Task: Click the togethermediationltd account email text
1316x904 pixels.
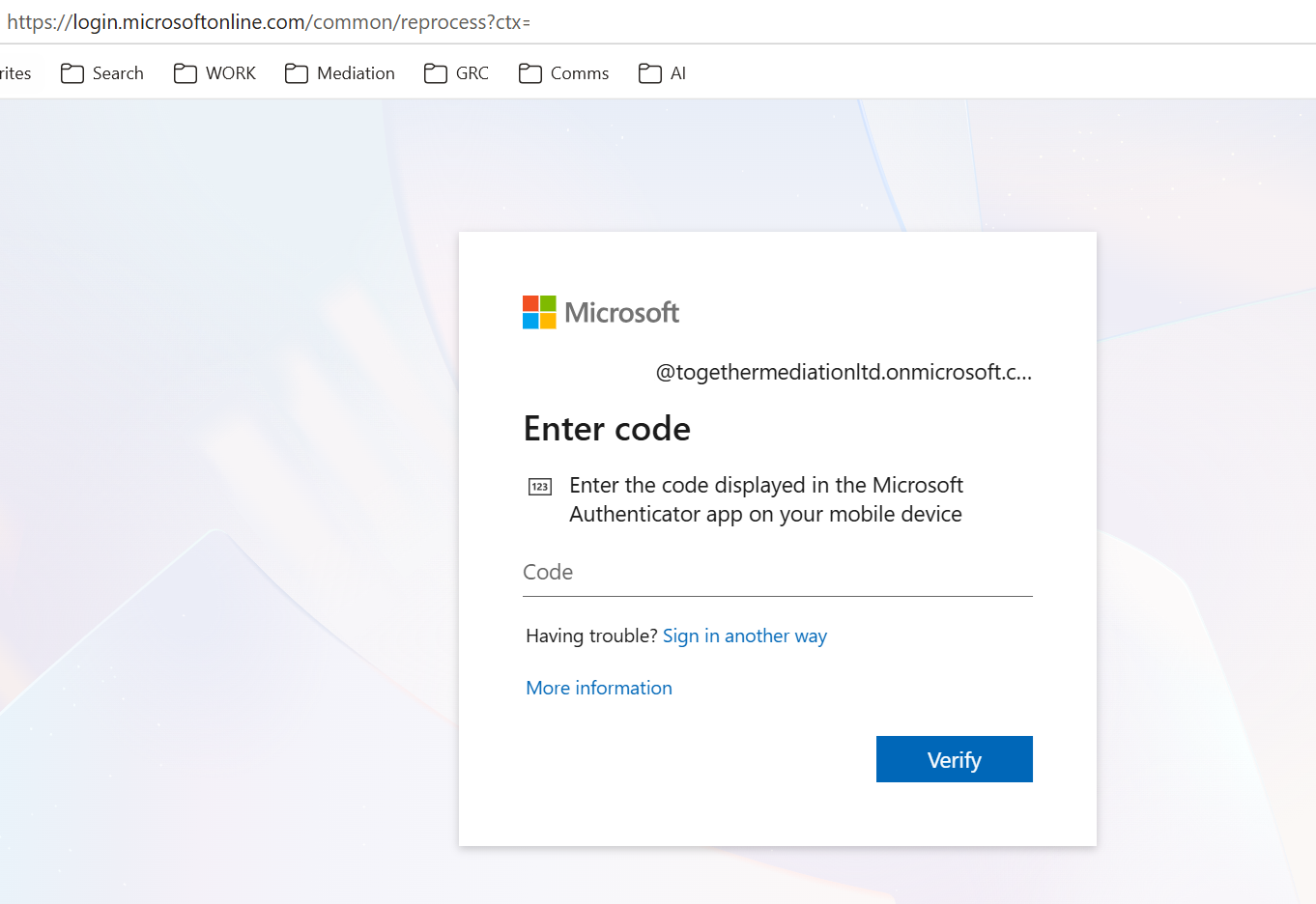Action: coord(844,373)
